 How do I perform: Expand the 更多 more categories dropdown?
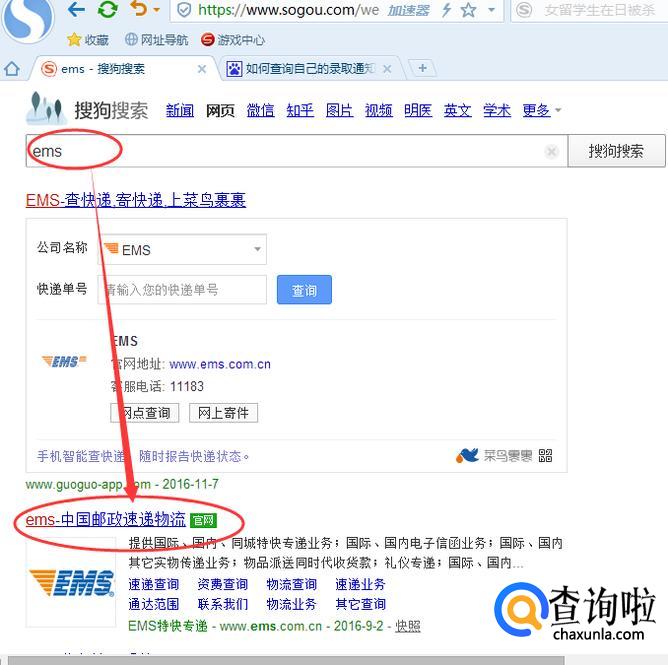click(541, 110)
